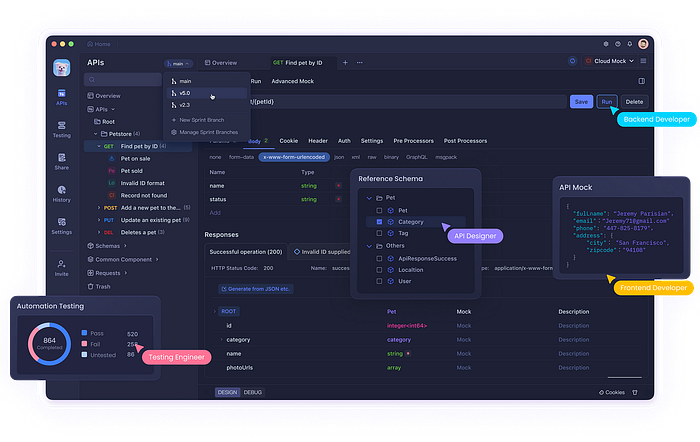Click Generate from JSON etc. button
Viewport: 700px width, 442px height.
256,289
